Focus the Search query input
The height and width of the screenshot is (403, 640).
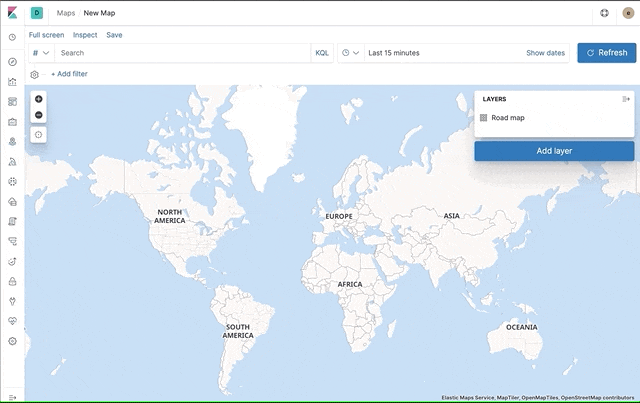tap(182, 53)
